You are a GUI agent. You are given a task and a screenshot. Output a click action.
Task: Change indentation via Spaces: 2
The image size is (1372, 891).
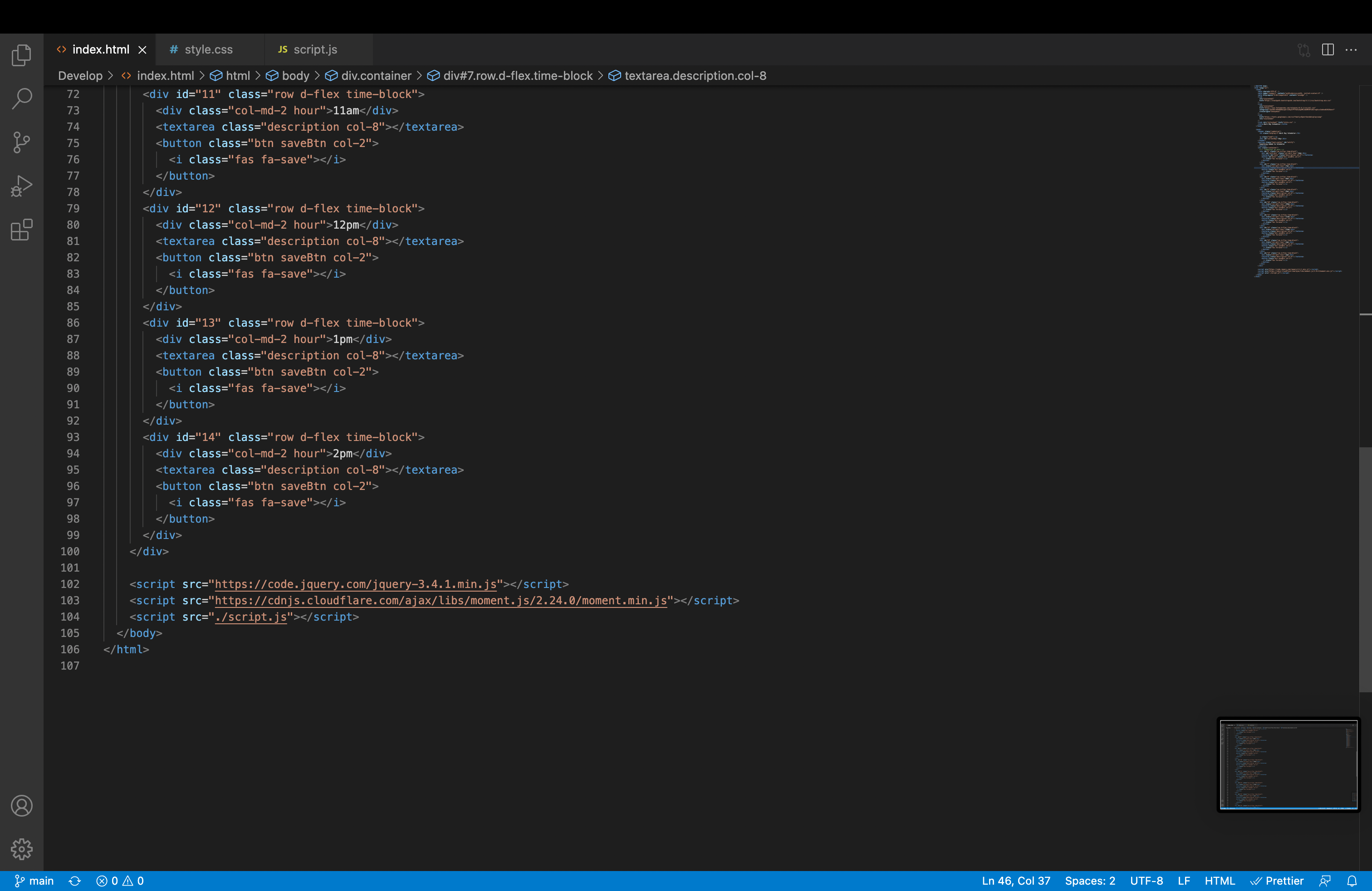coord(1089,881)
